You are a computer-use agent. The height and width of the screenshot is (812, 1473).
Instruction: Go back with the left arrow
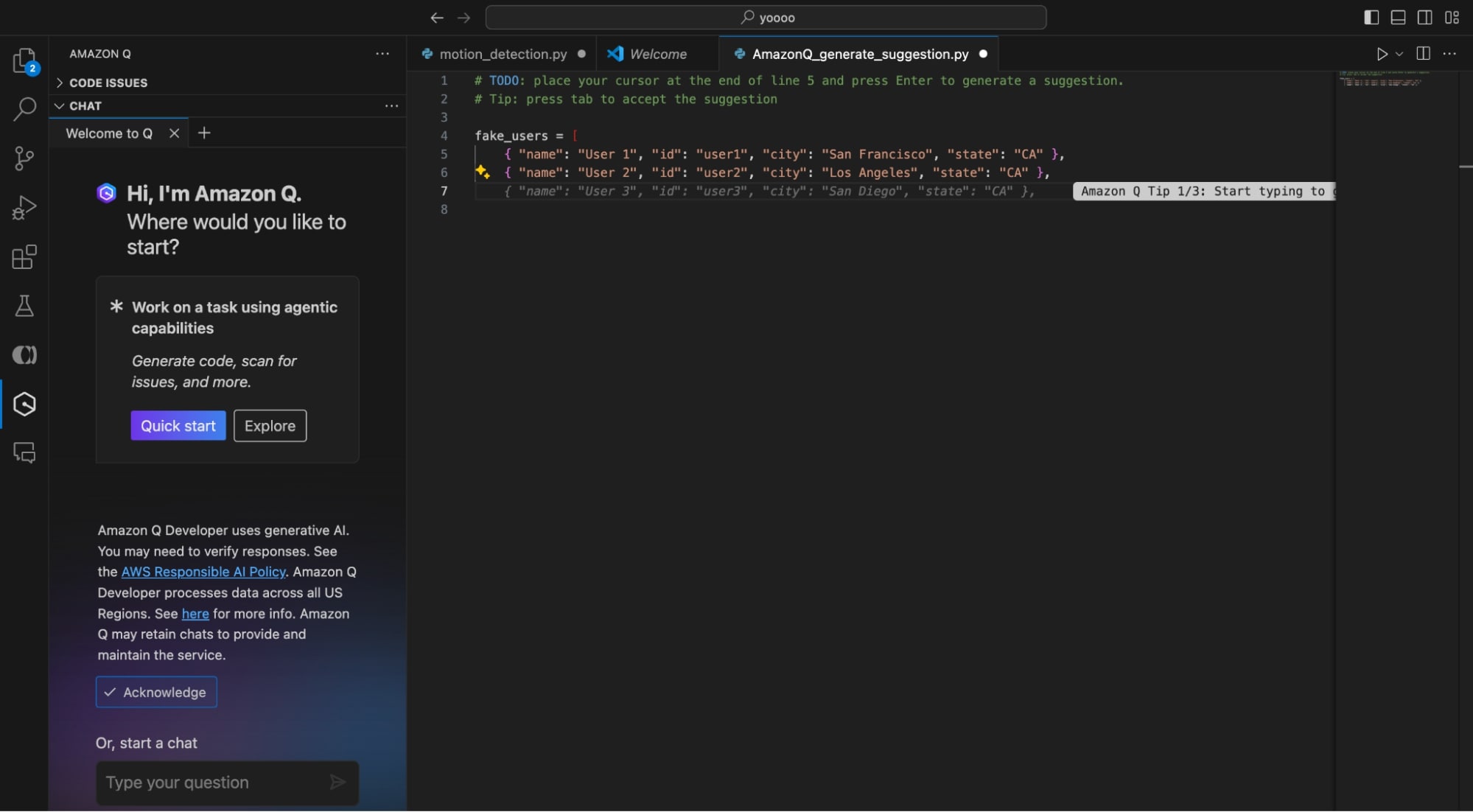click(437, 18)
